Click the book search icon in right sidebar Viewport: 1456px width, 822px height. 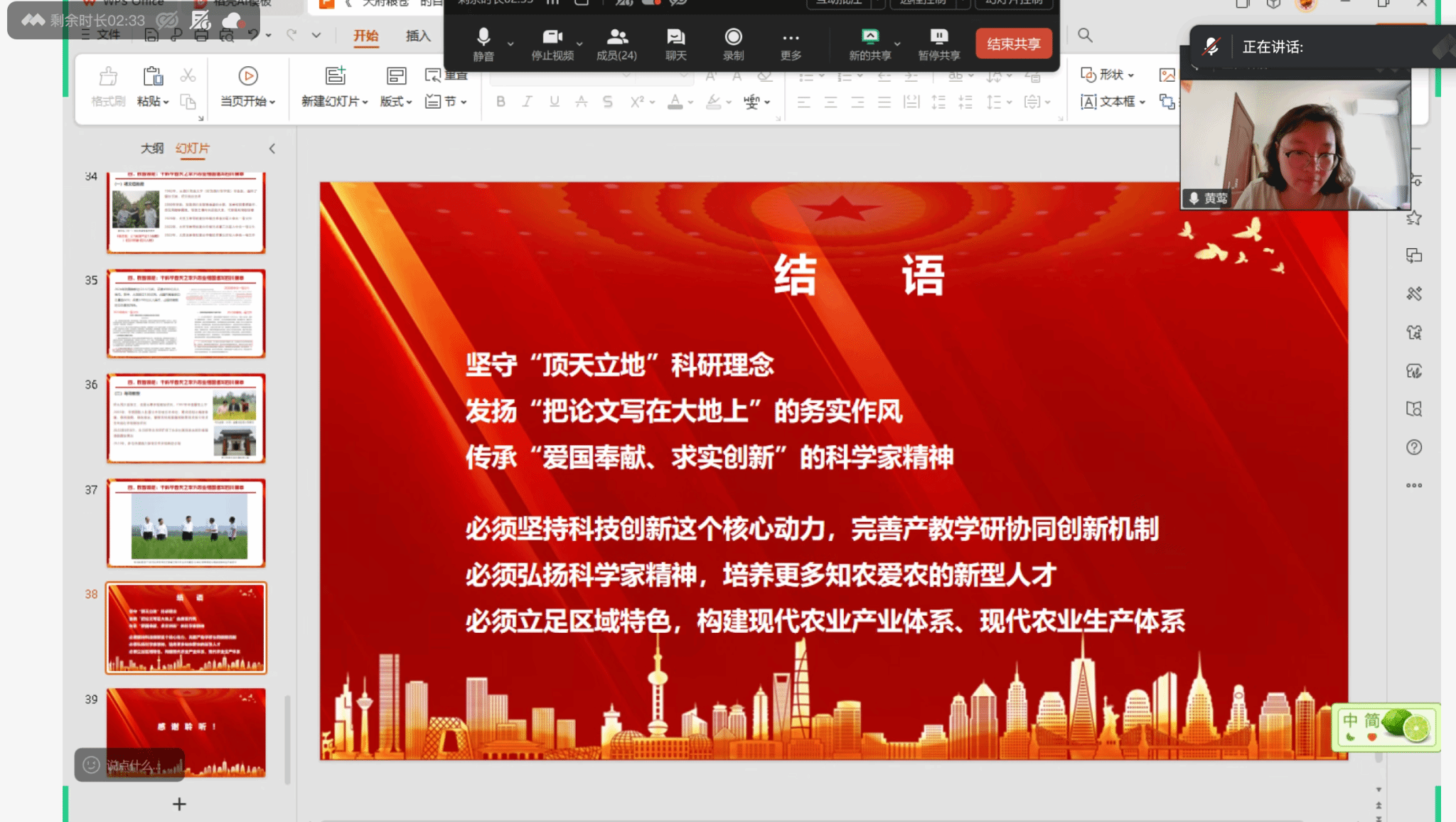coord(1414,409)
